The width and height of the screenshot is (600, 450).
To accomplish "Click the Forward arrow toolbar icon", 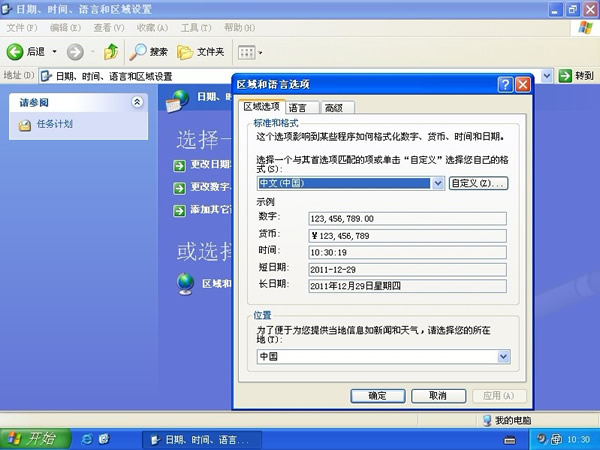I will [x=75, y=52].
